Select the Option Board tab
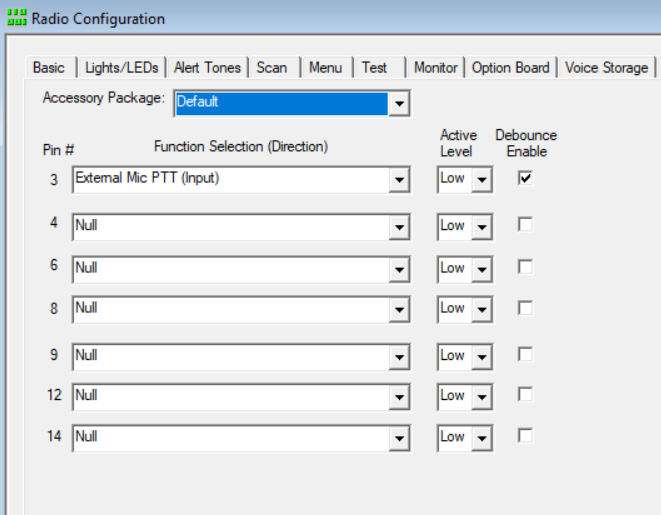Image resolution: width=661 pixels, height=515 pixels. click(x=510, y=68)
